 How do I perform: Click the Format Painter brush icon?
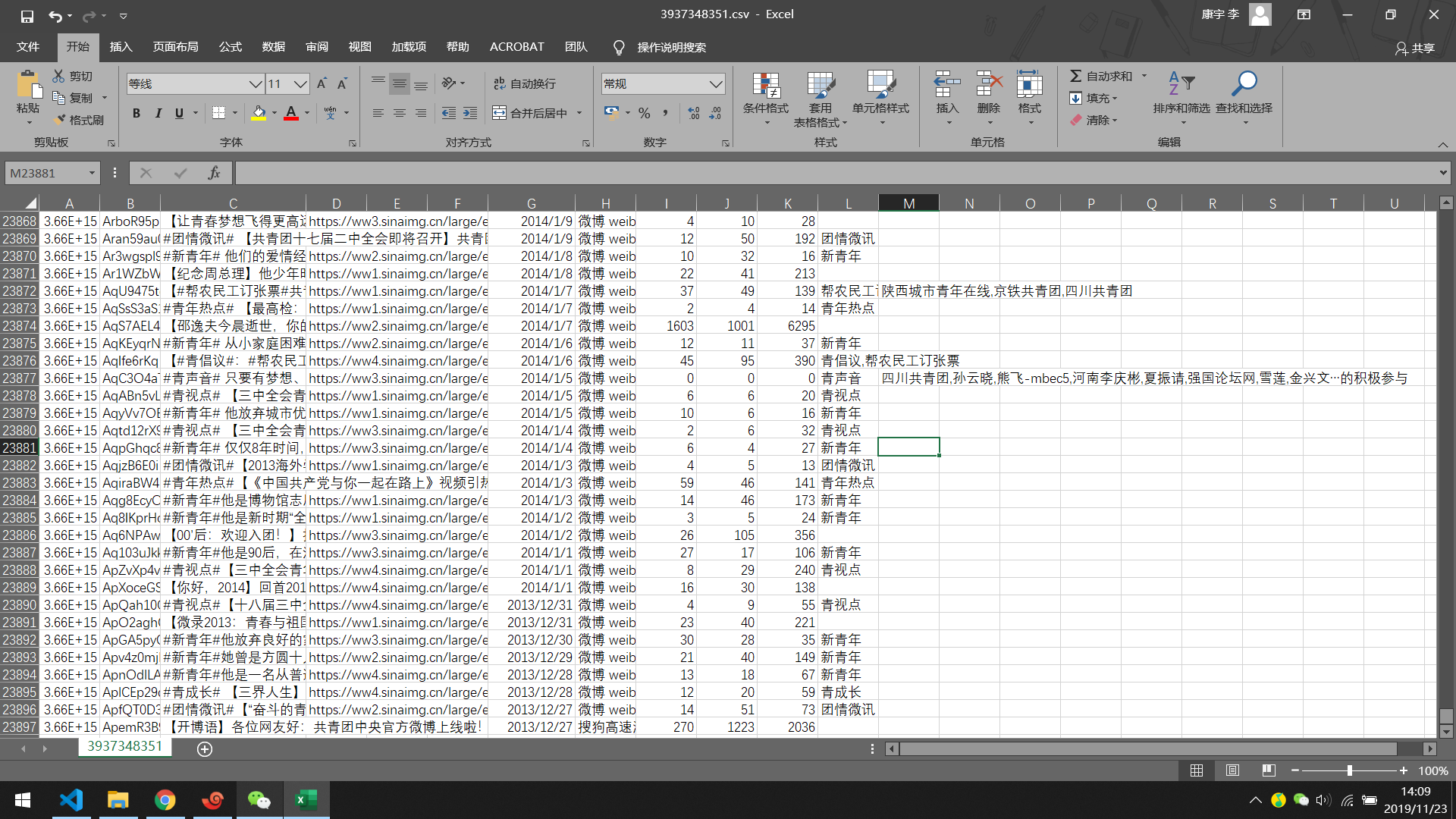tap(61, 120)
